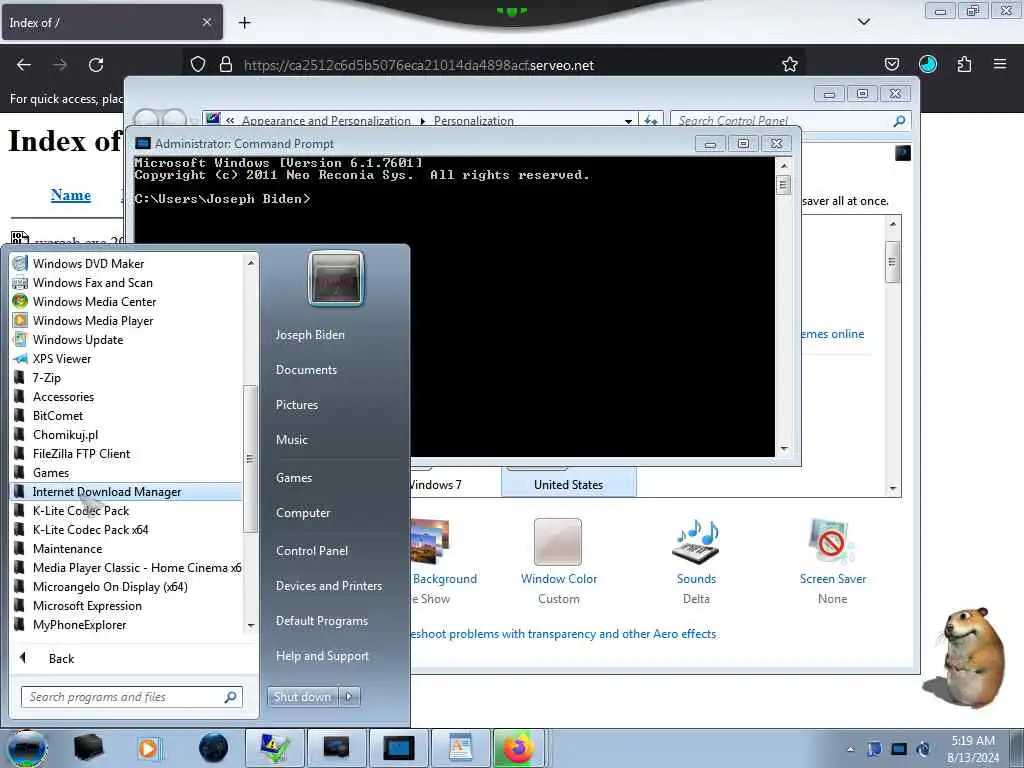Expand the BitComet folder
Image resolution: width=1024 pixels, height=768 pixels.
[x=57, y=415]
